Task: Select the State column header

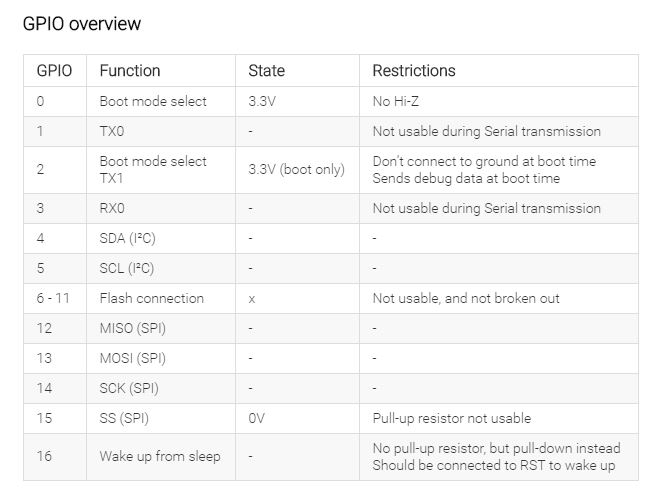Action: tap(267, 71)
